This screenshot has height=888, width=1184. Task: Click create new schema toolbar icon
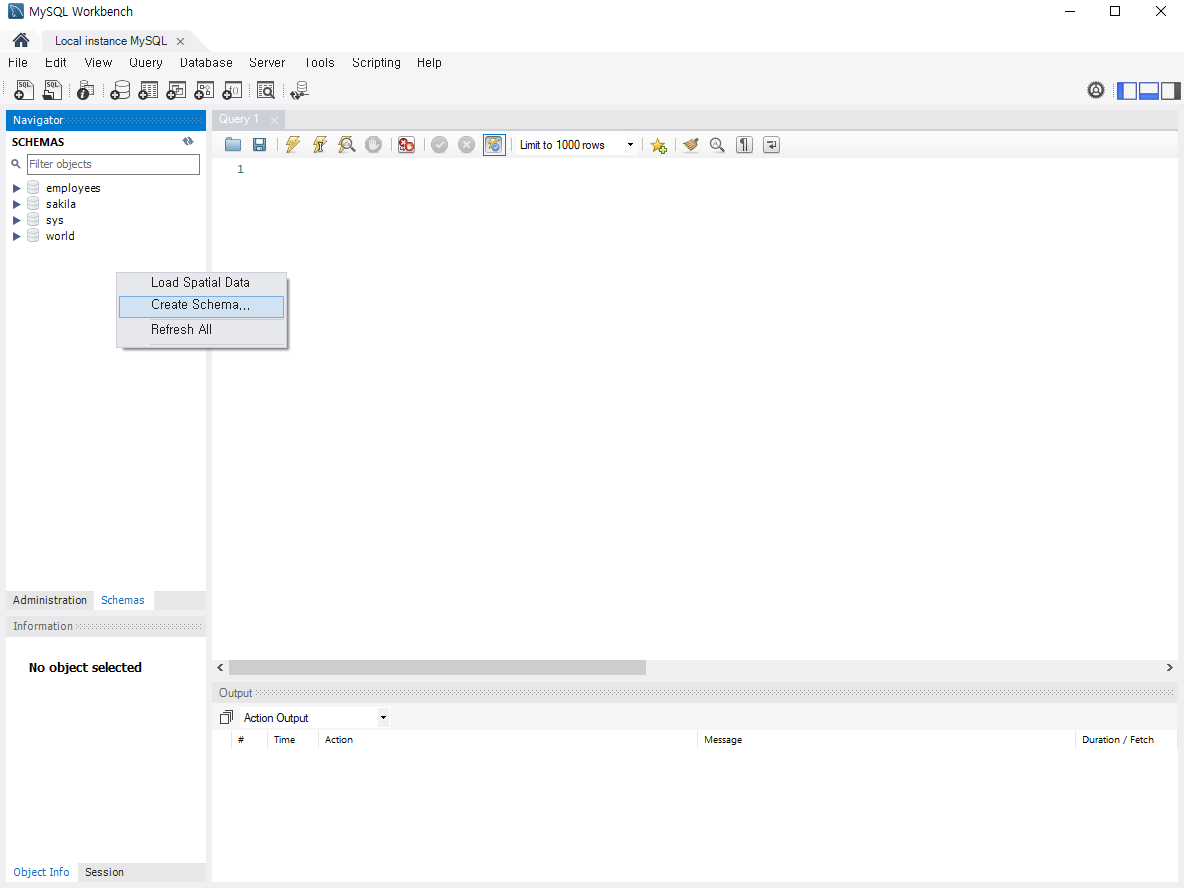[119, 91]
